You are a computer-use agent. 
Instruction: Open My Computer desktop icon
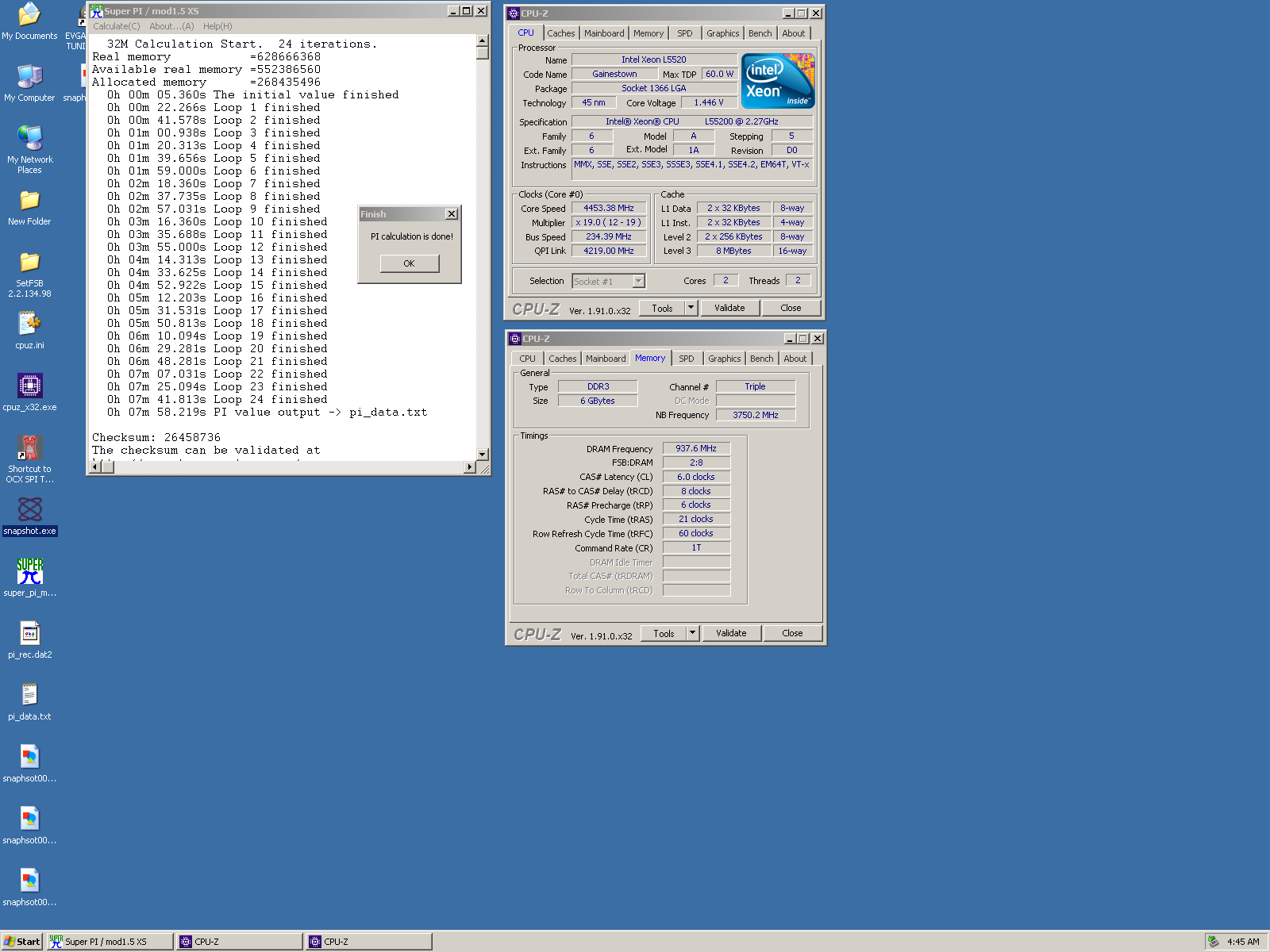coord(29,83)
